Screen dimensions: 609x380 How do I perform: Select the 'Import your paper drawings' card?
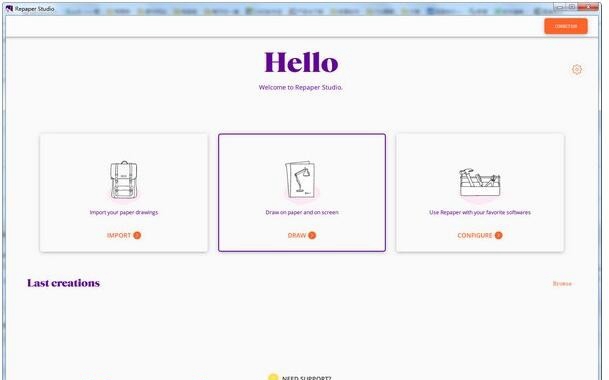tap(124, 193)
